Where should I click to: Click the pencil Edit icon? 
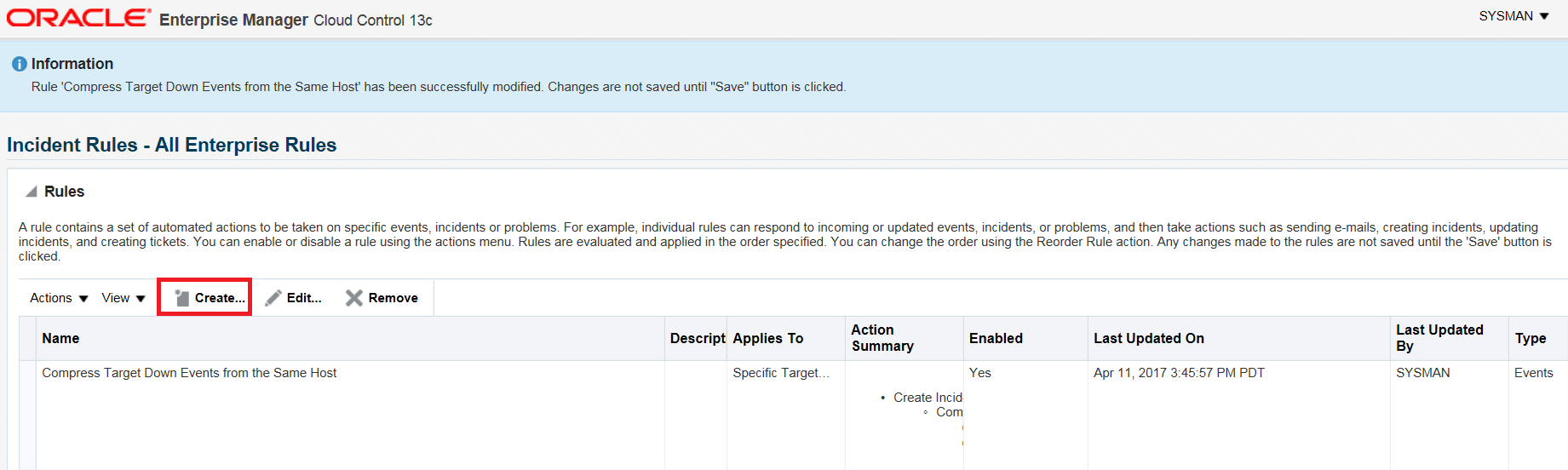[x=273, y=298]
